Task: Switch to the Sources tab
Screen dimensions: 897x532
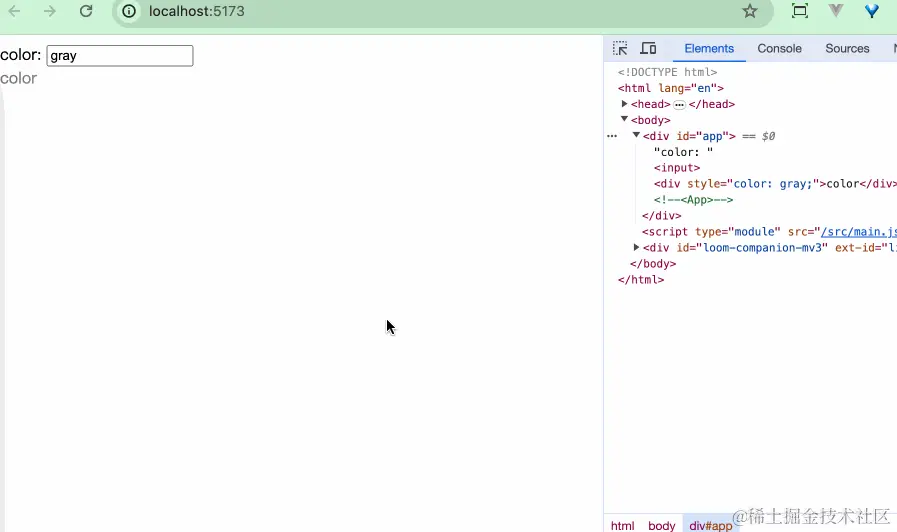Action: (x=847, y=49)
